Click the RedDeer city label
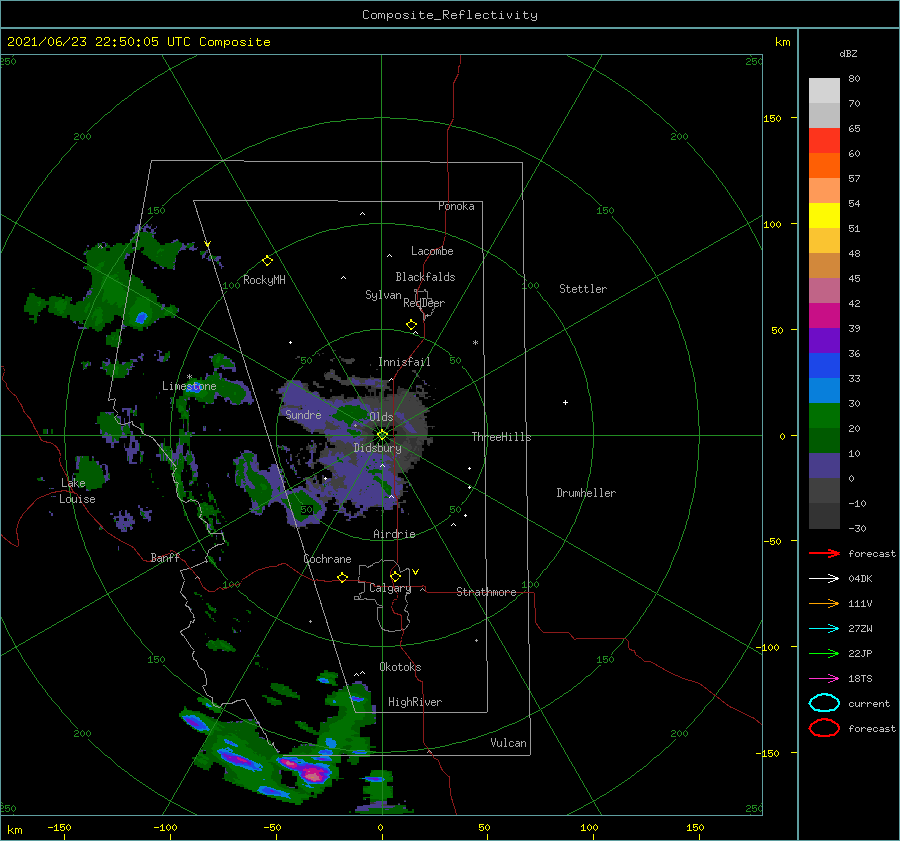This screenshot has height=841, width=900. point(424,303)
